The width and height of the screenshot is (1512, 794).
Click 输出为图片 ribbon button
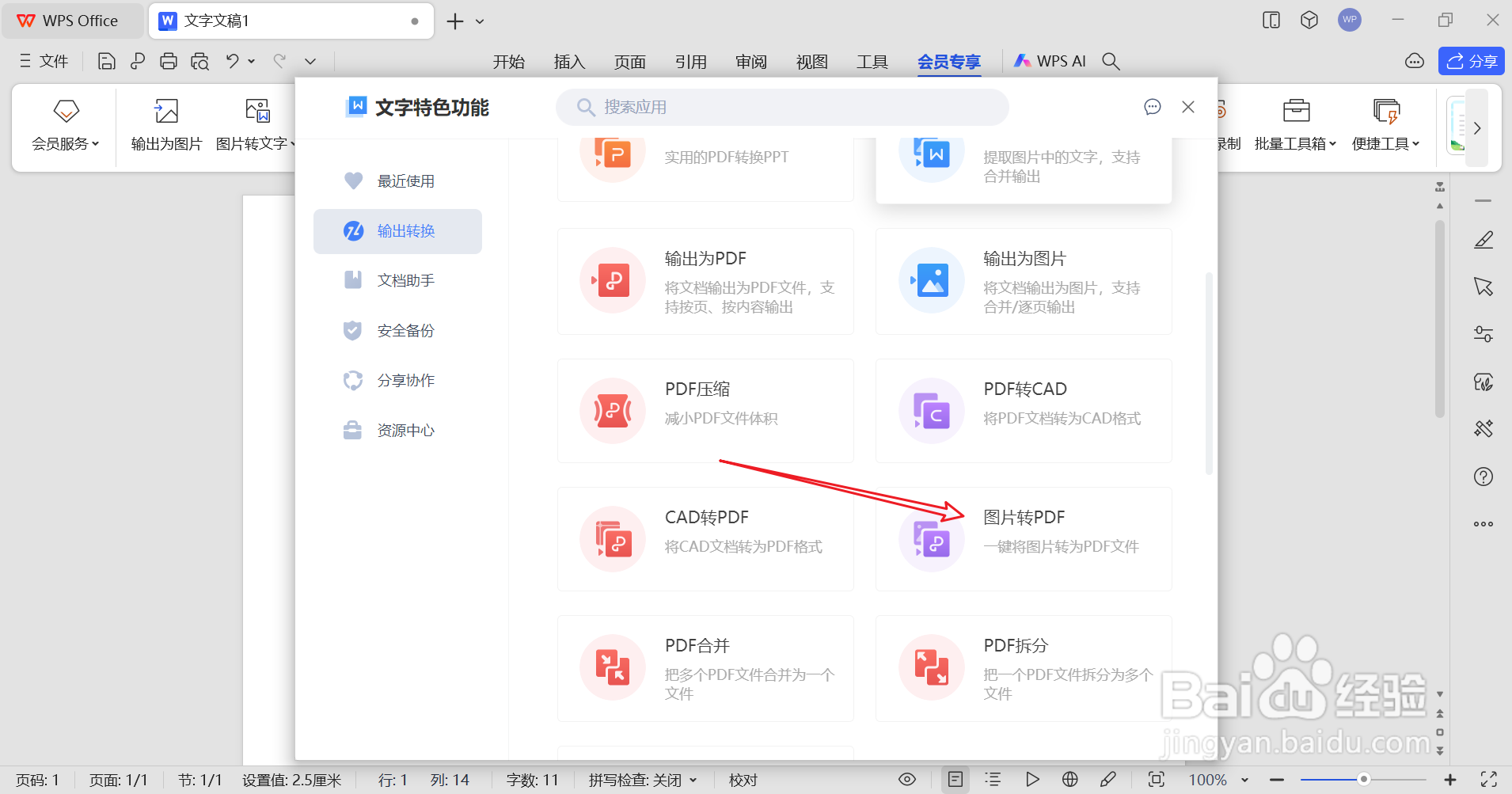click(x=166, y=124)
